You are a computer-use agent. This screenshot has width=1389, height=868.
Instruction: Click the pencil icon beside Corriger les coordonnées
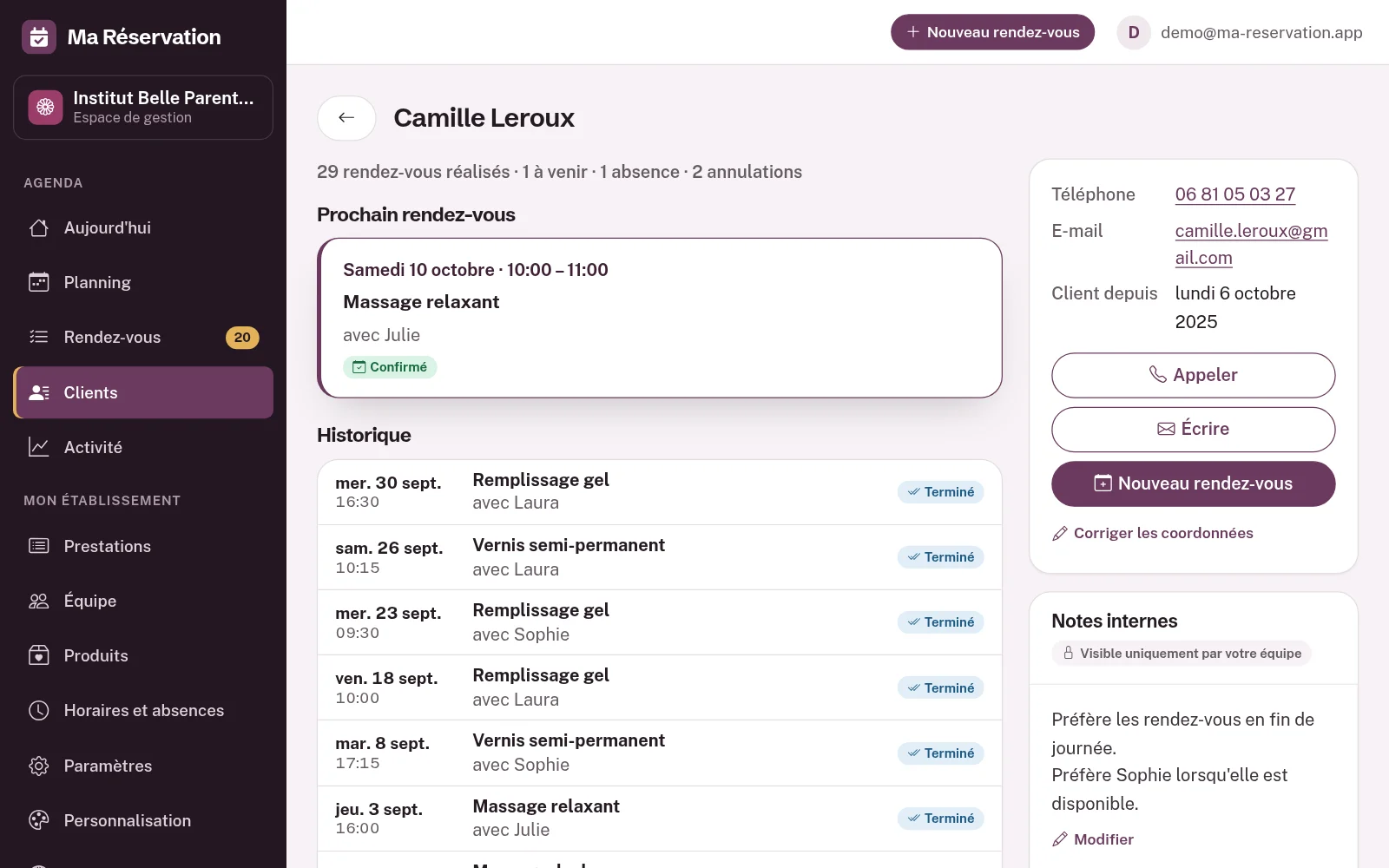coord(1060,533)
